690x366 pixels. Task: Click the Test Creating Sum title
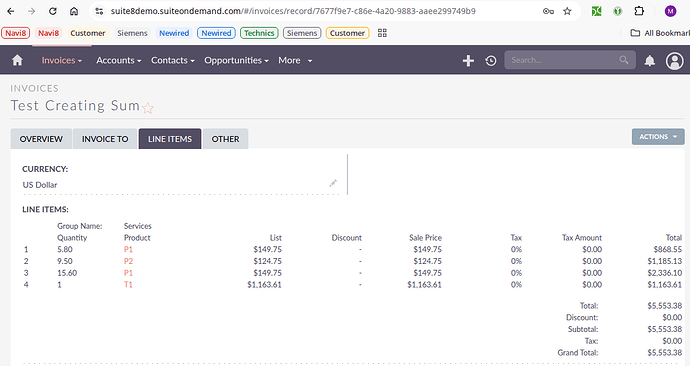coord(75,106)
